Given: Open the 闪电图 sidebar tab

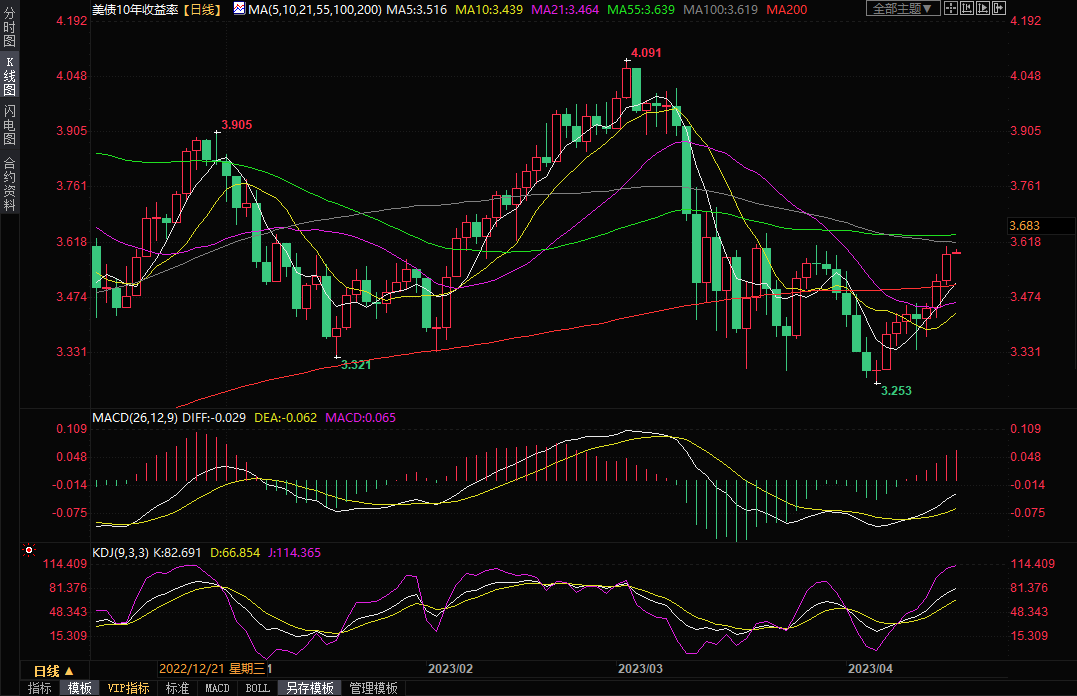Looking at the screenshot, I should tap(9, 123).
